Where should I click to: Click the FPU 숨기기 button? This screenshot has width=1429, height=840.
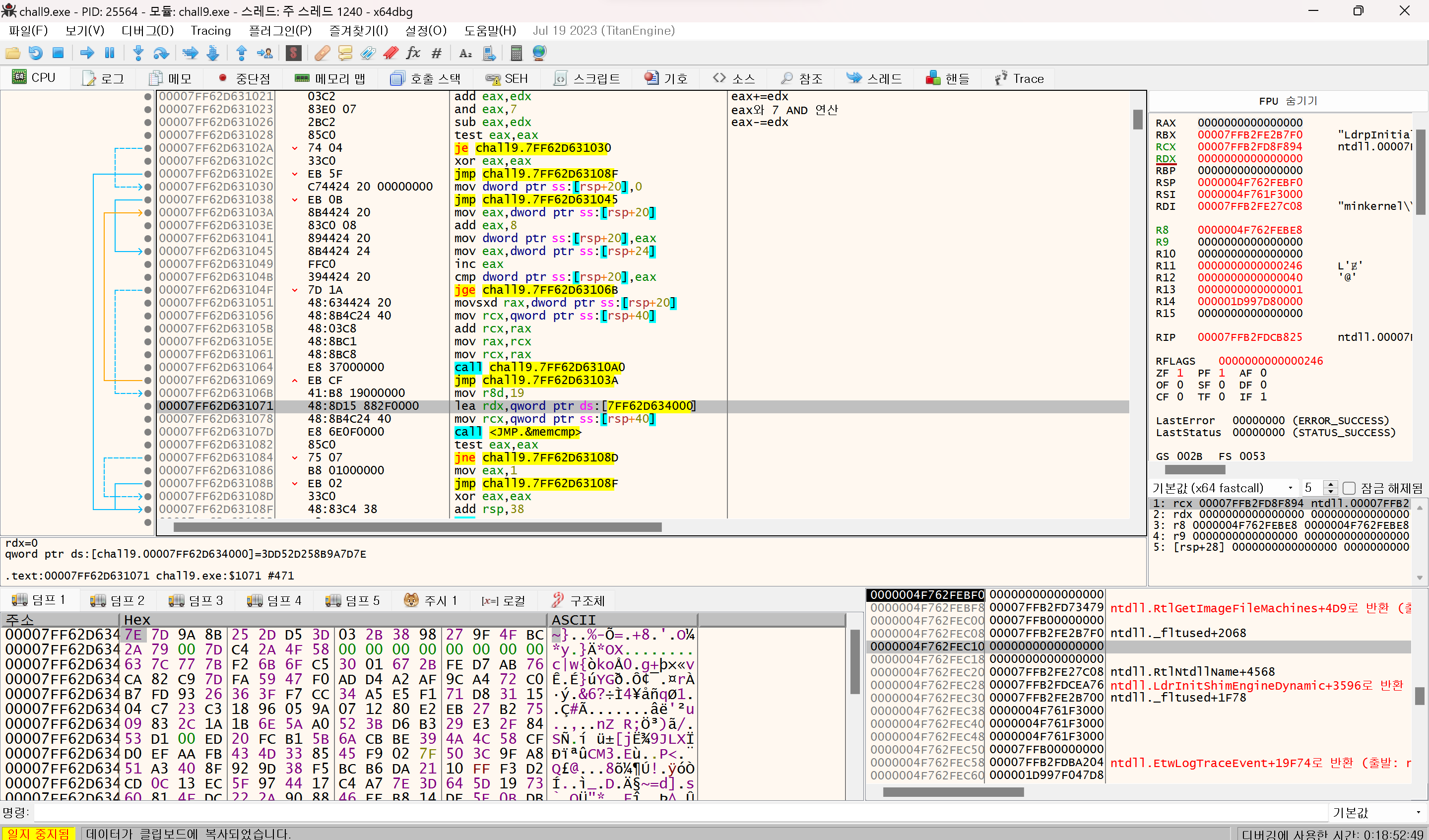pyautogui.click(x=1288, y=101)
